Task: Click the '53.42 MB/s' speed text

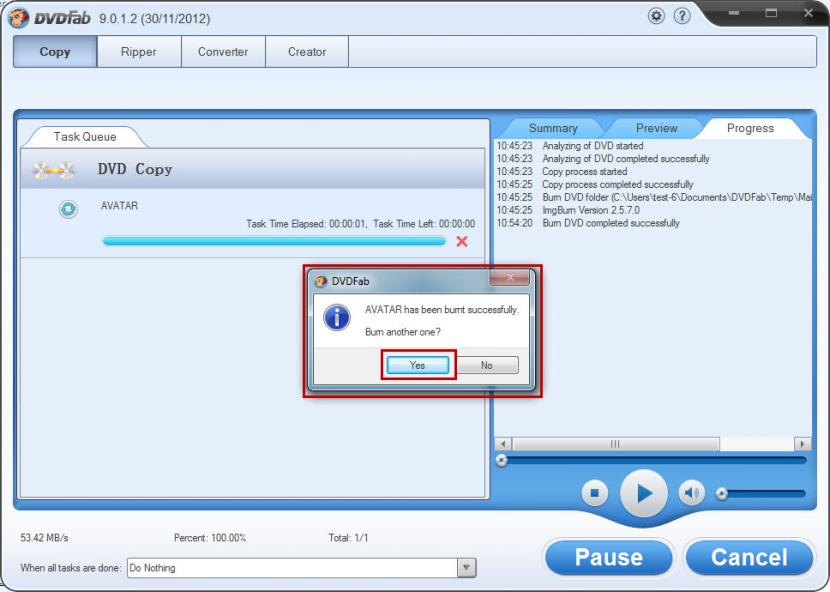Action: coord(44,537)
